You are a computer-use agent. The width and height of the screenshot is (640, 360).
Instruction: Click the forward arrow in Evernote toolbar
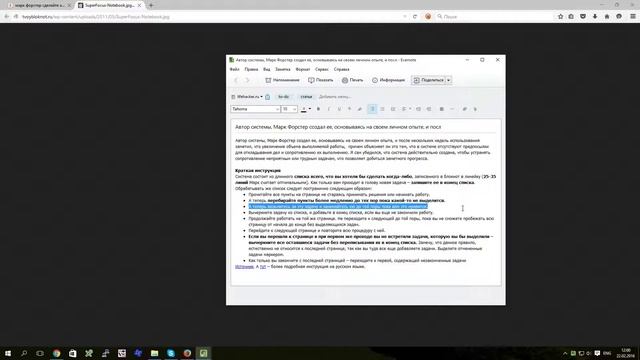247,80
